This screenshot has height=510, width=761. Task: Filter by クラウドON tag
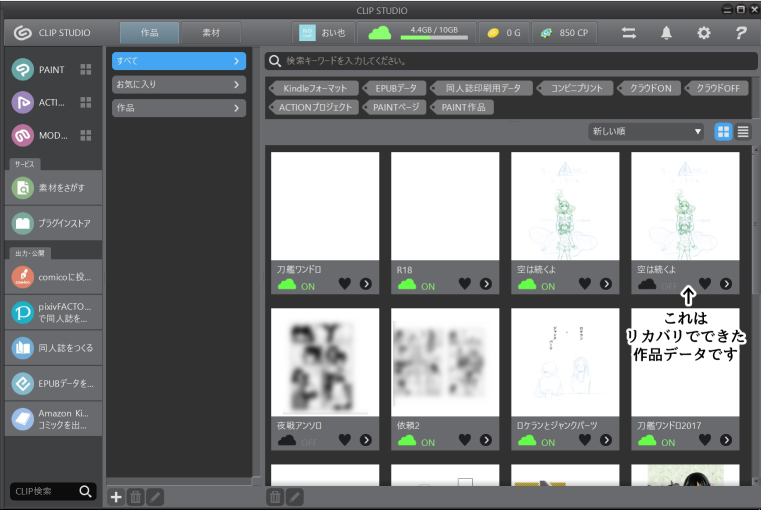click(649, 88)
